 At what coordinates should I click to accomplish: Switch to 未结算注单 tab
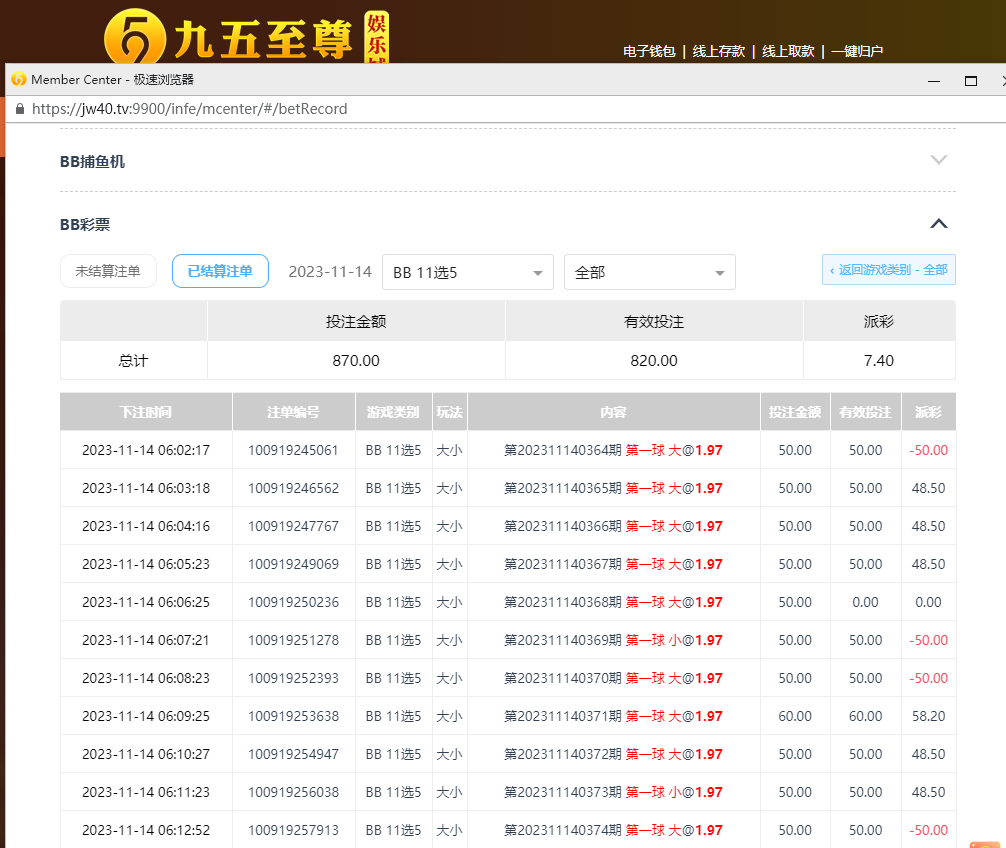[108, 271]
